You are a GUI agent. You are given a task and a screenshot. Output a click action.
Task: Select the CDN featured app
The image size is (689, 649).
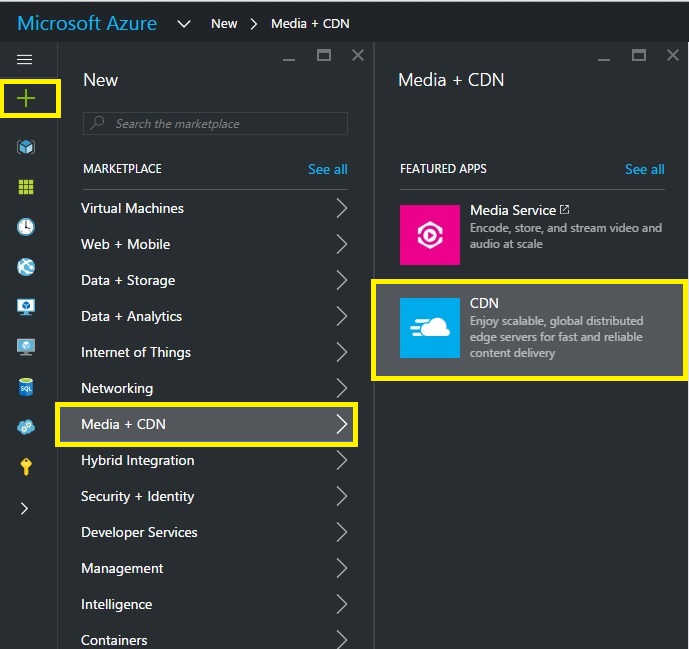point(528,328)
